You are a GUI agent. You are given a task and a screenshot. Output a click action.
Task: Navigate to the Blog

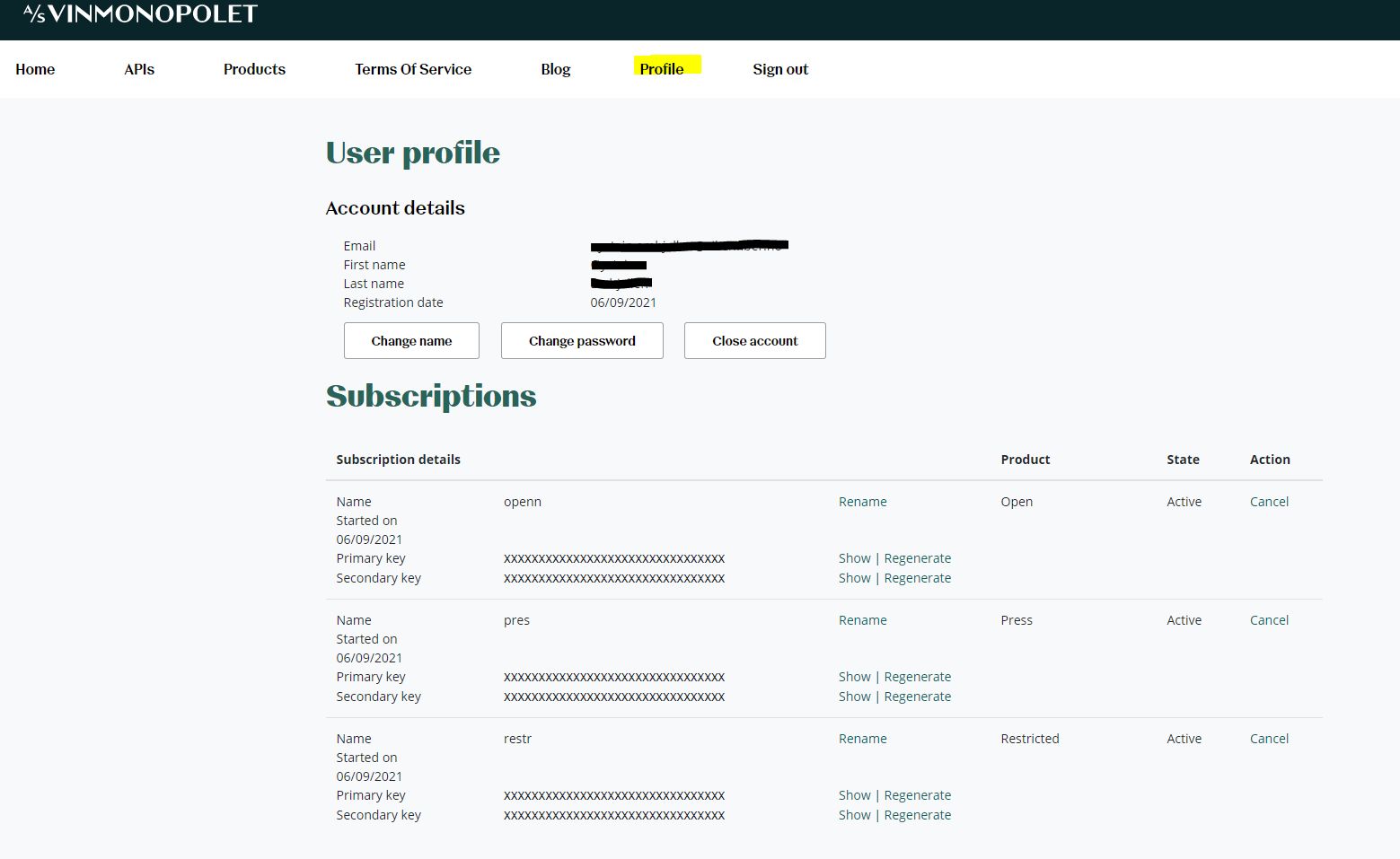tap(555, 69)
